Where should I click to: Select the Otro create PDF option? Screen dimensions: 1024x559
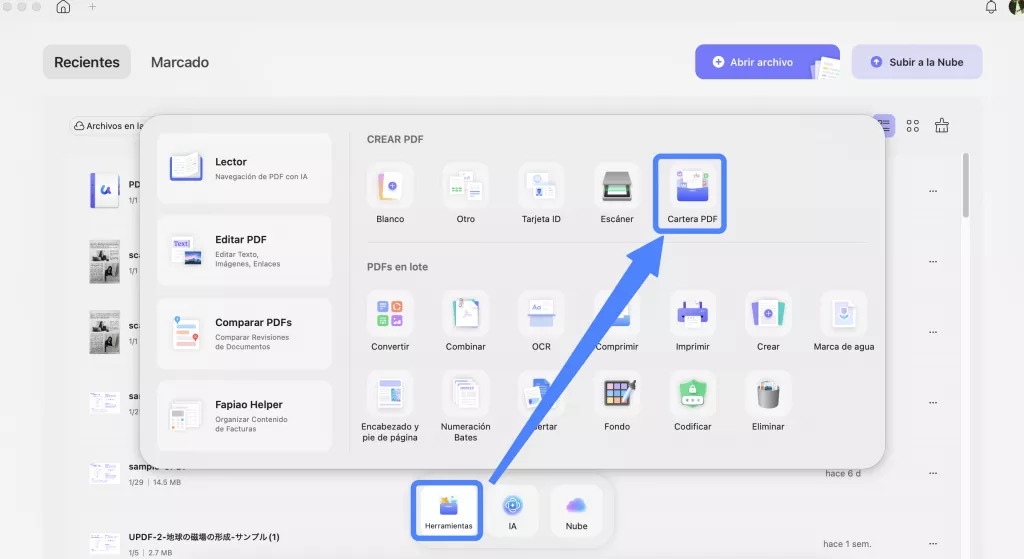[466, 195]
